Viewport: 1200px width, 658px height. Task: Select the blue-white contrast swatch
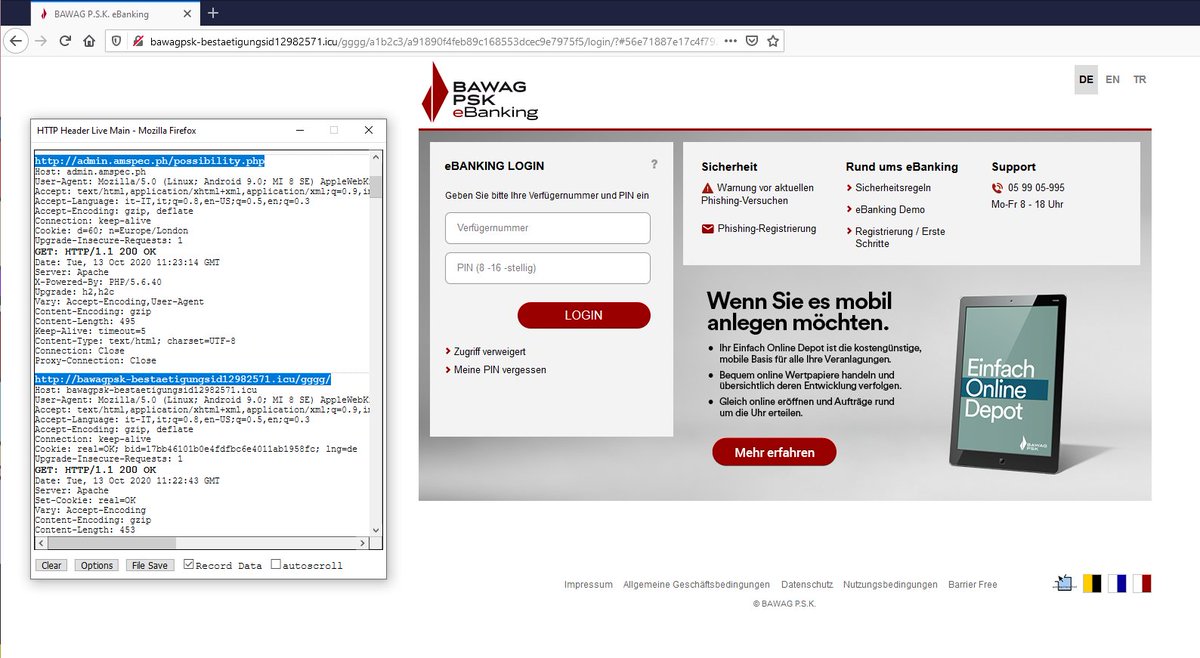1118,583
